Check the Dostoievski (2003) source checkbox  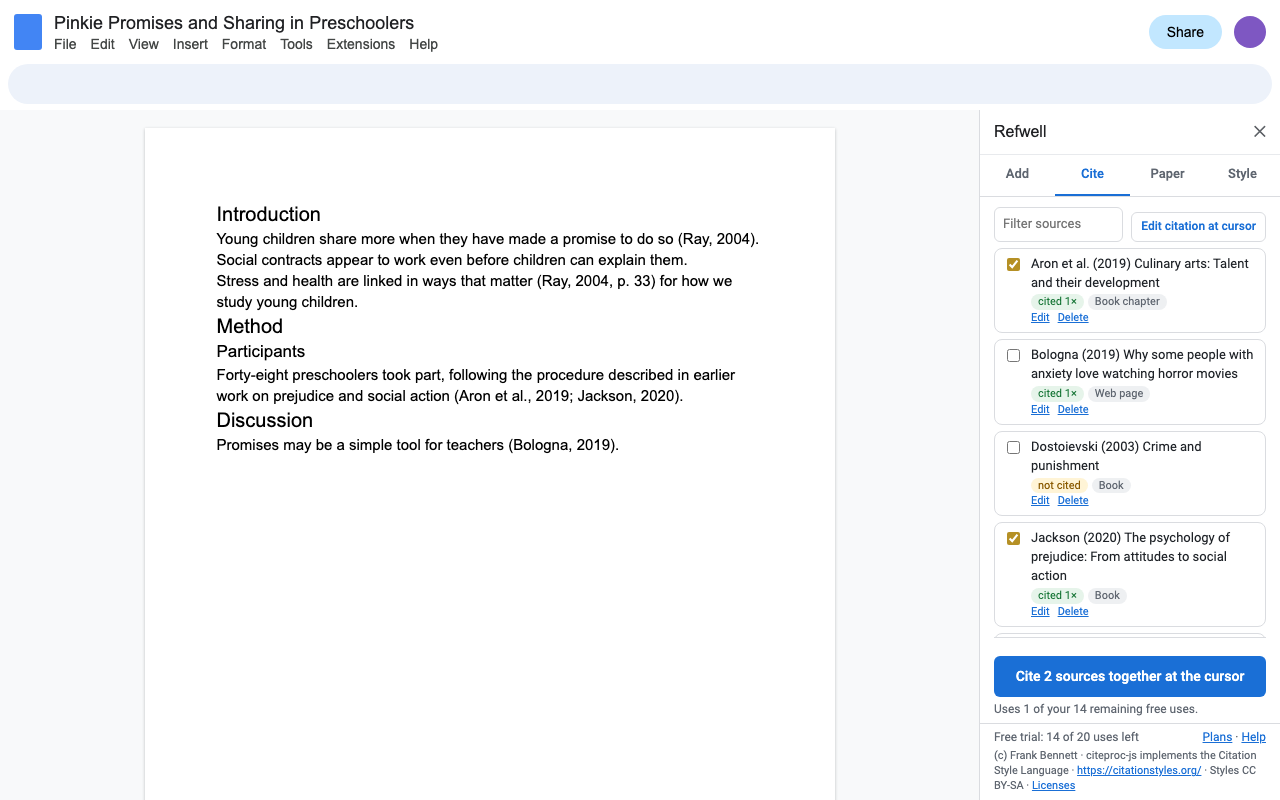point(1013,447)
